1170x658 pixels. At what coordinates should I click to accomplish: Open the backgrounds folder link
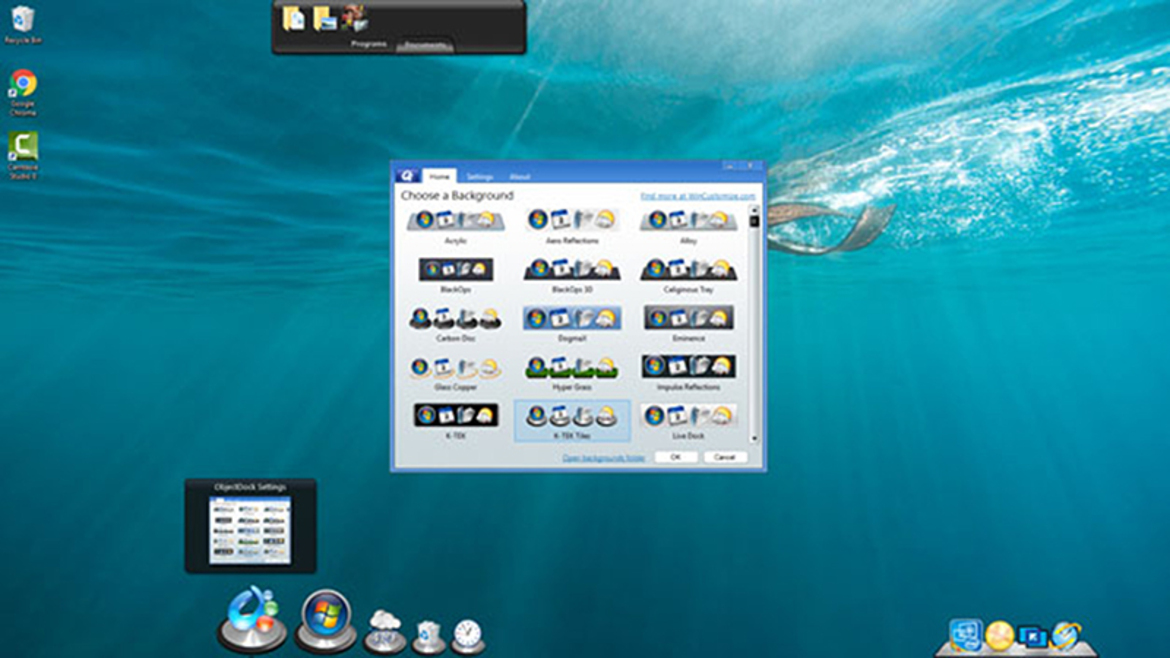tap(604, 457)
